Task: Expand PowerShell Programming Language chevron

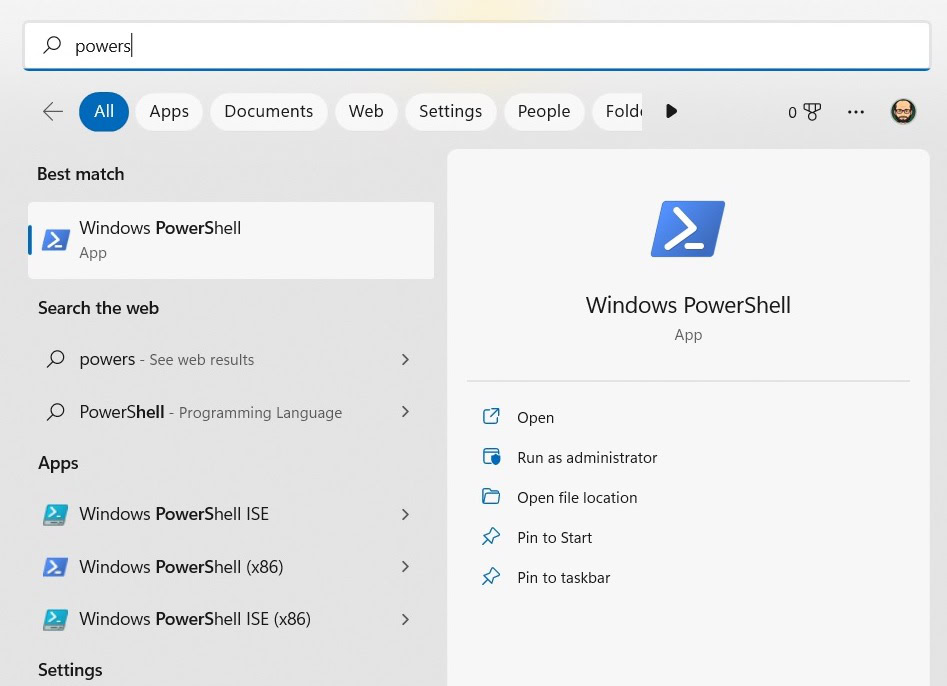Action: tap(405, 412)
